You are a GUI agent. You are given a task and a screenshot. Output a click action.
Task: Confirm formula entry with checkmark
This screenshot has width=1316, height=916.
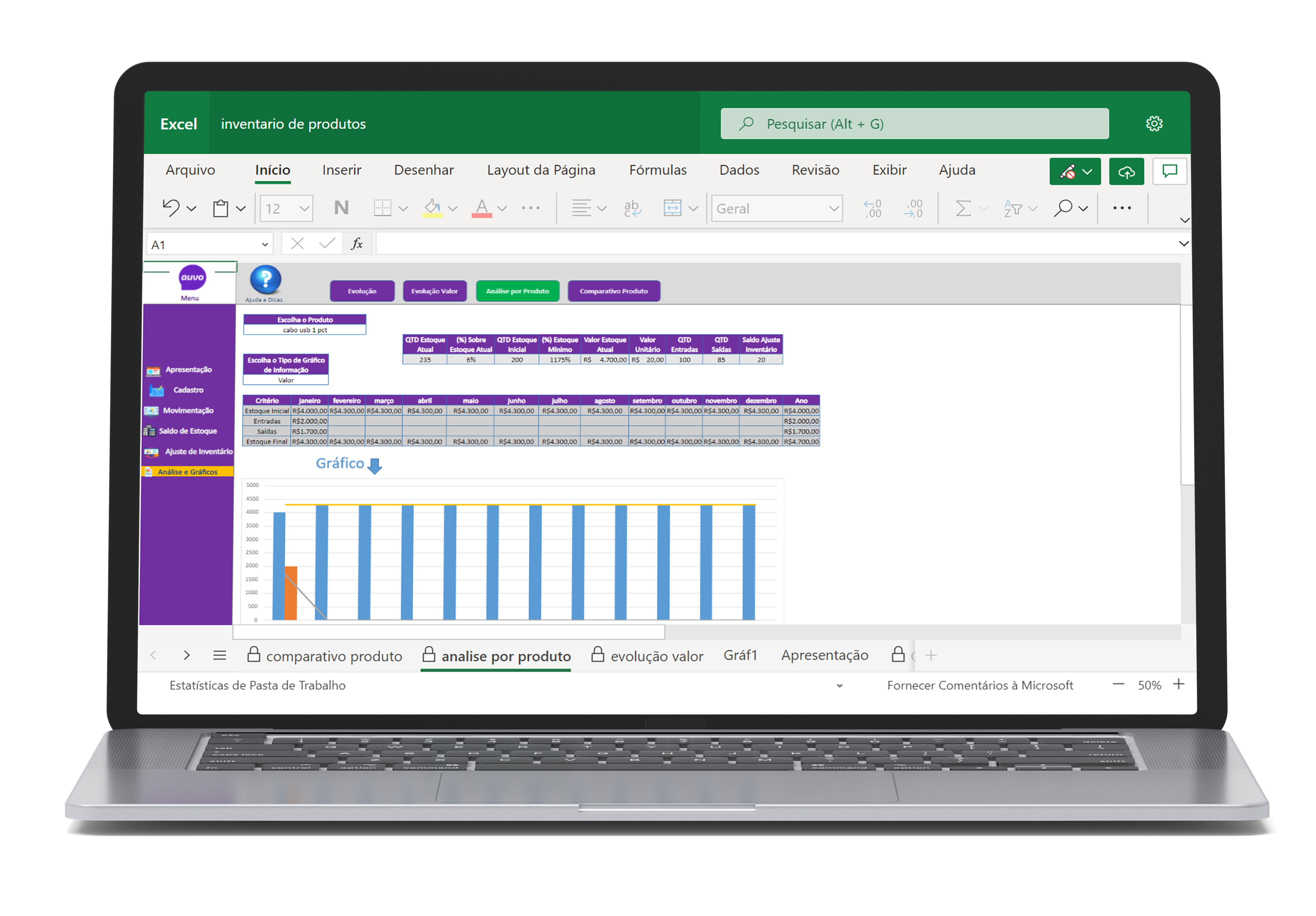point(327,244)
